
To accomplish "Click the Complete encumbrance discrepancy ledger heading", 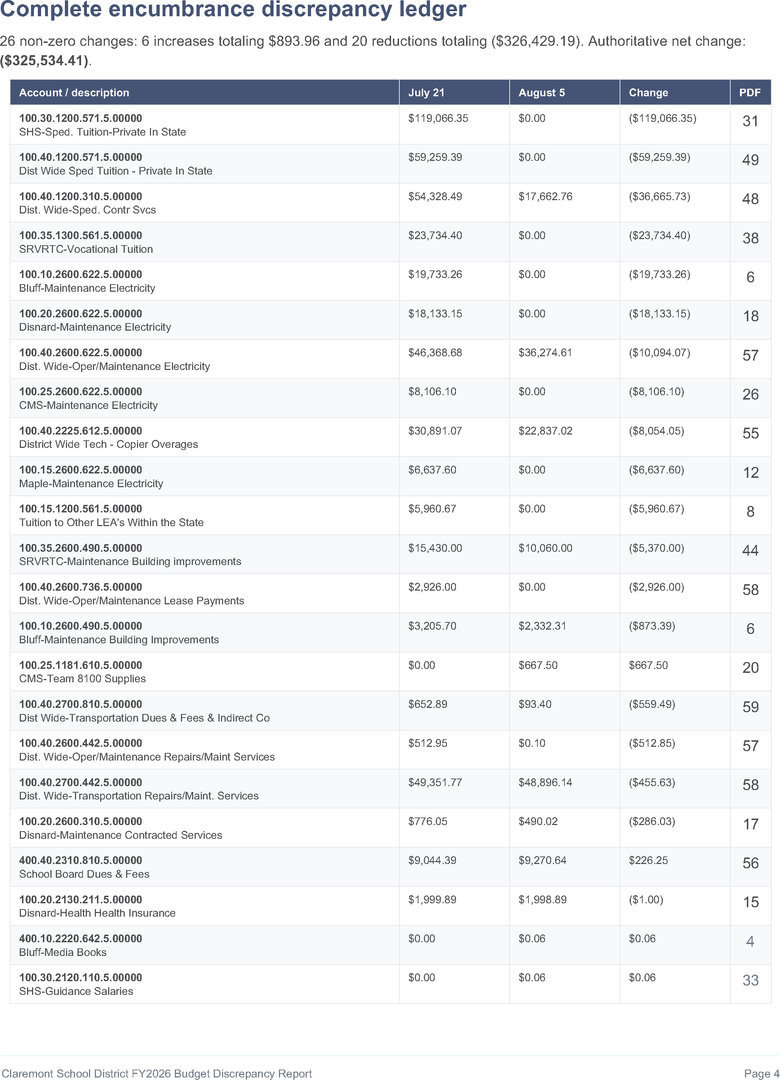I will coord(234,10).
